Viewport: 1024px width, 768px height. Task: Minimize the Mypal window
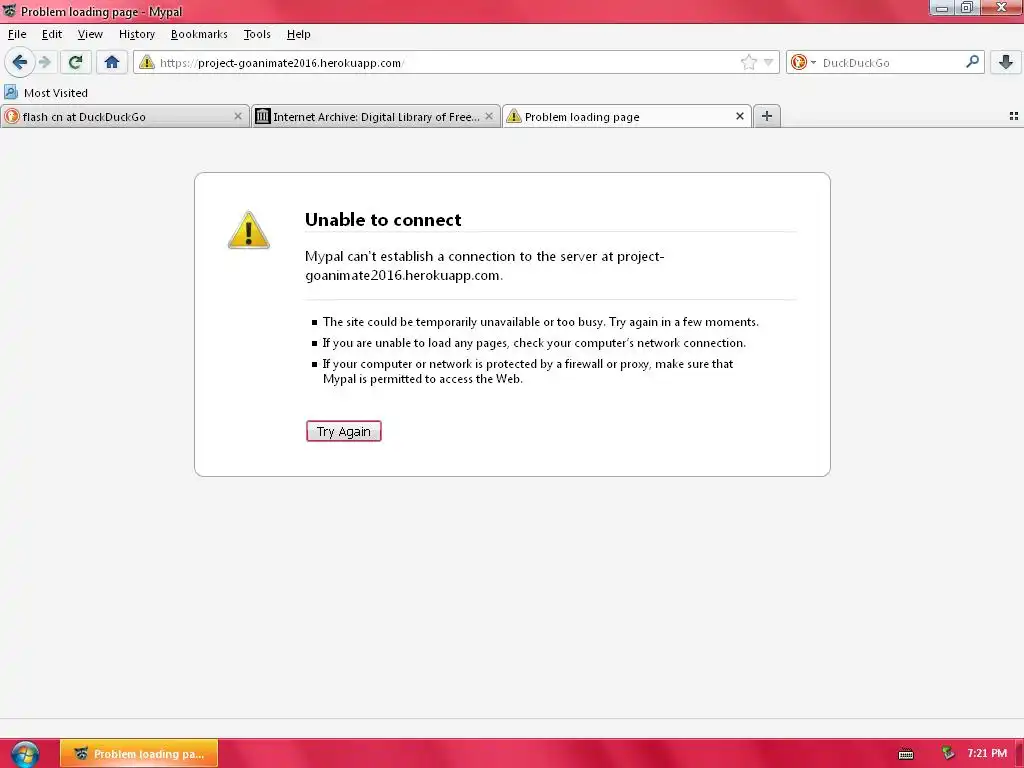click(x=942, y=8)
